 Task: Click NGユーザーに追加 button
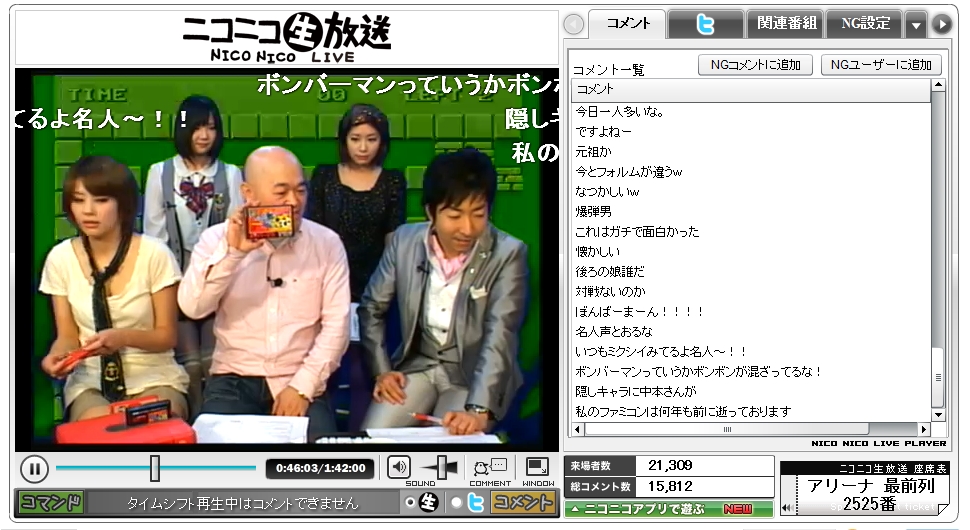(881, 65)
